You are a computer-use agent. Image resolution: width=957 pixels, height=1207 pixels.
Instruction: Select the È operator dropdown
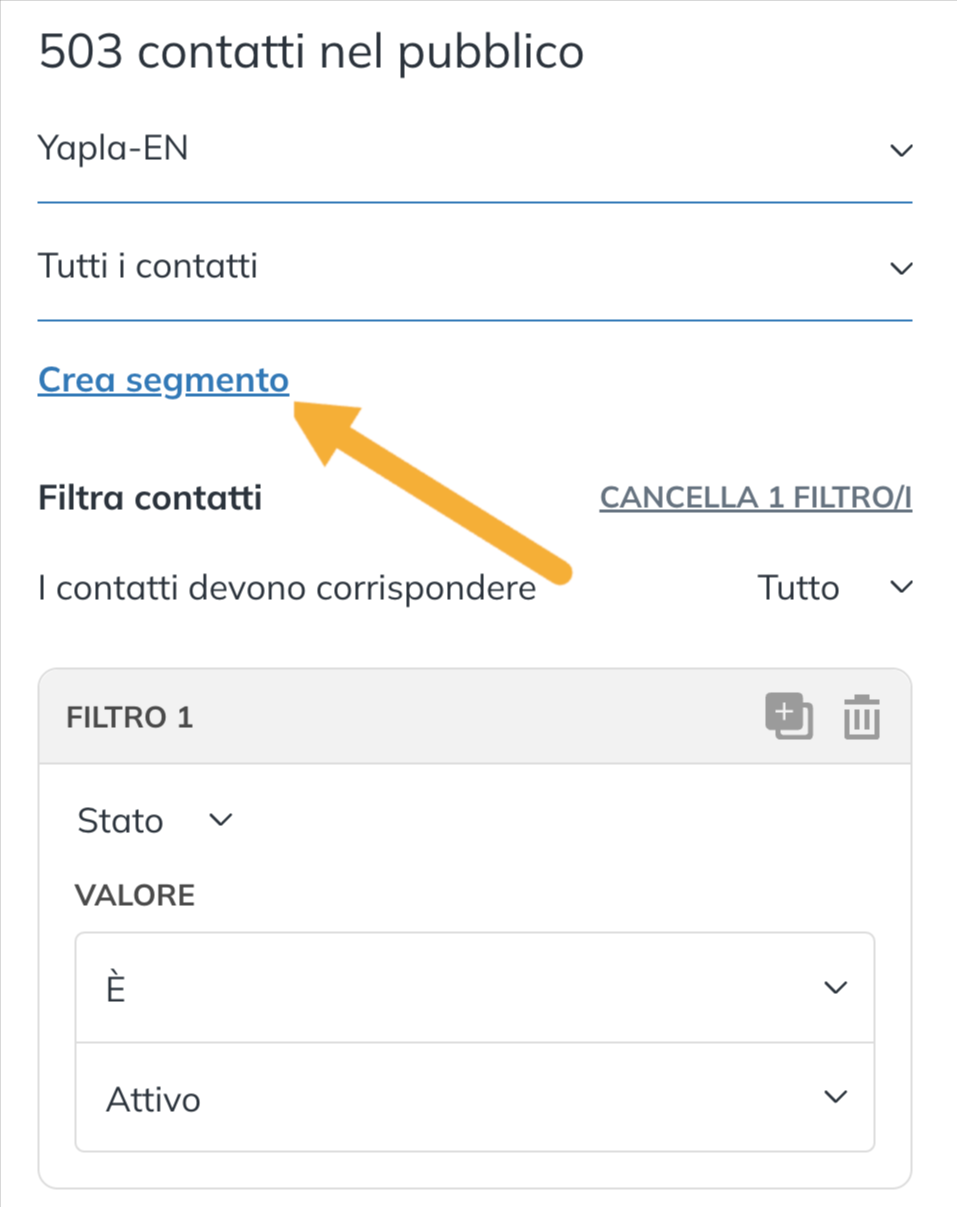click(x=475, y=988)
